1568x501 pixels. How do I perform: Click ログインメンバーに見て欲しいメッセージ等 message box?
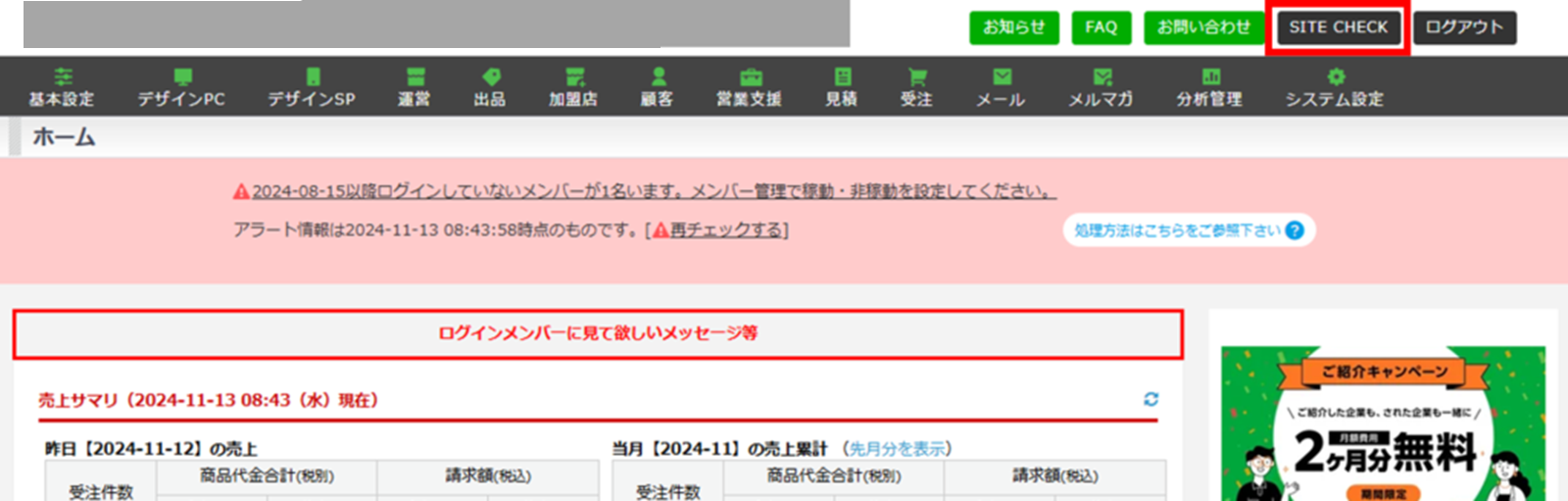[x=598, y=334]
